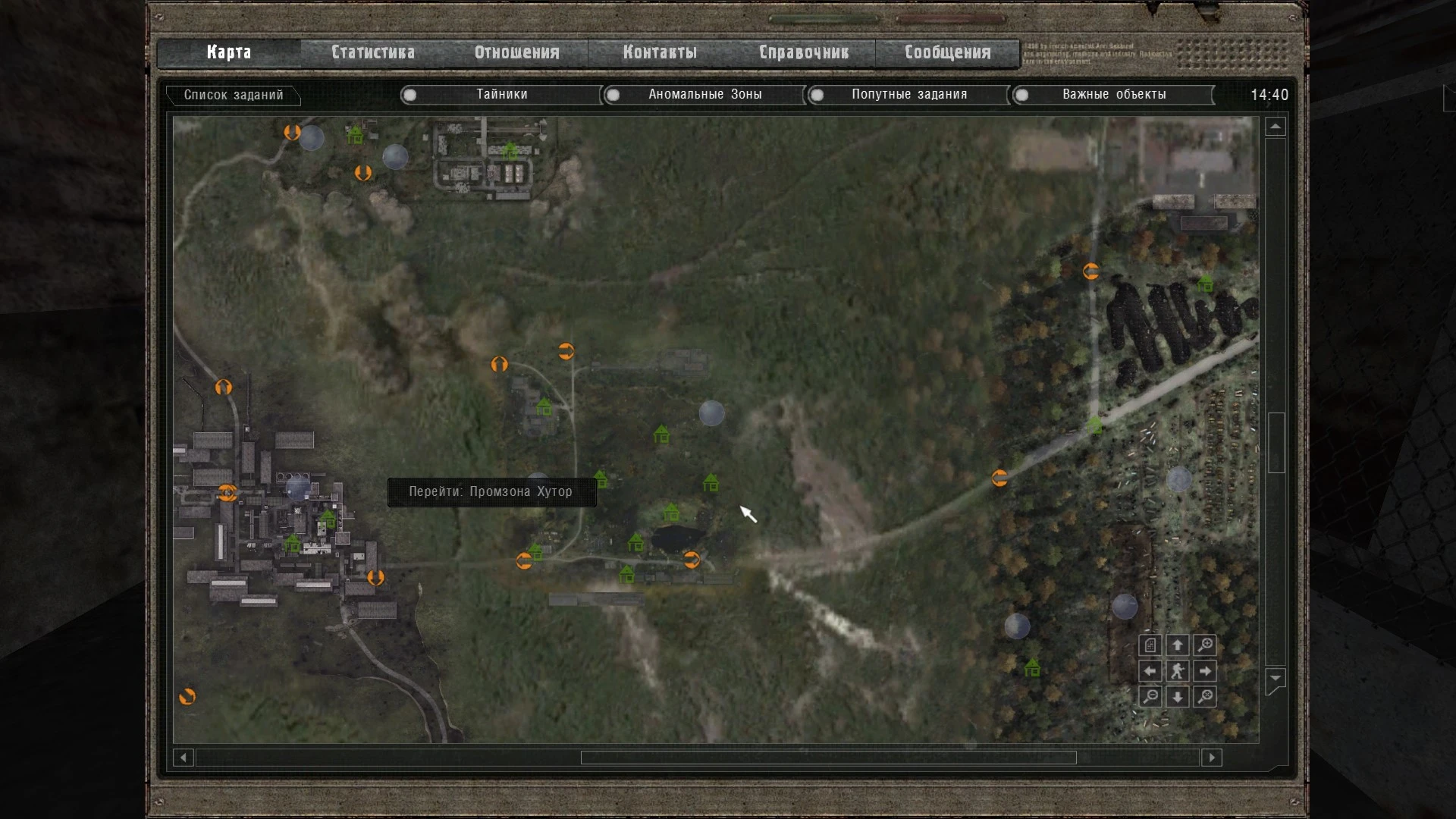Image resolution: width=1456 pixels, height=819 pixels.
Task: Click the orange marker on road above industrial complex
Action: (223, 388)
